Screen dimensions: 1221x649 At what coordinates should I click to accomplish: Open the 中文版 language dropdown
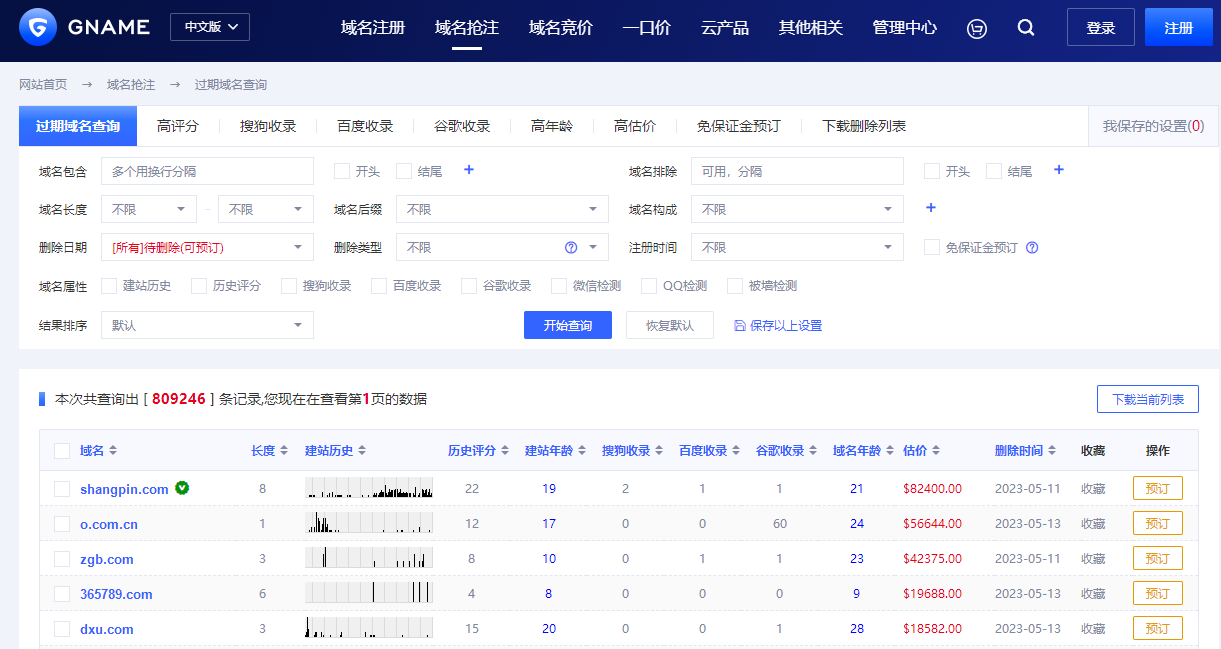[x=209, y=27]
